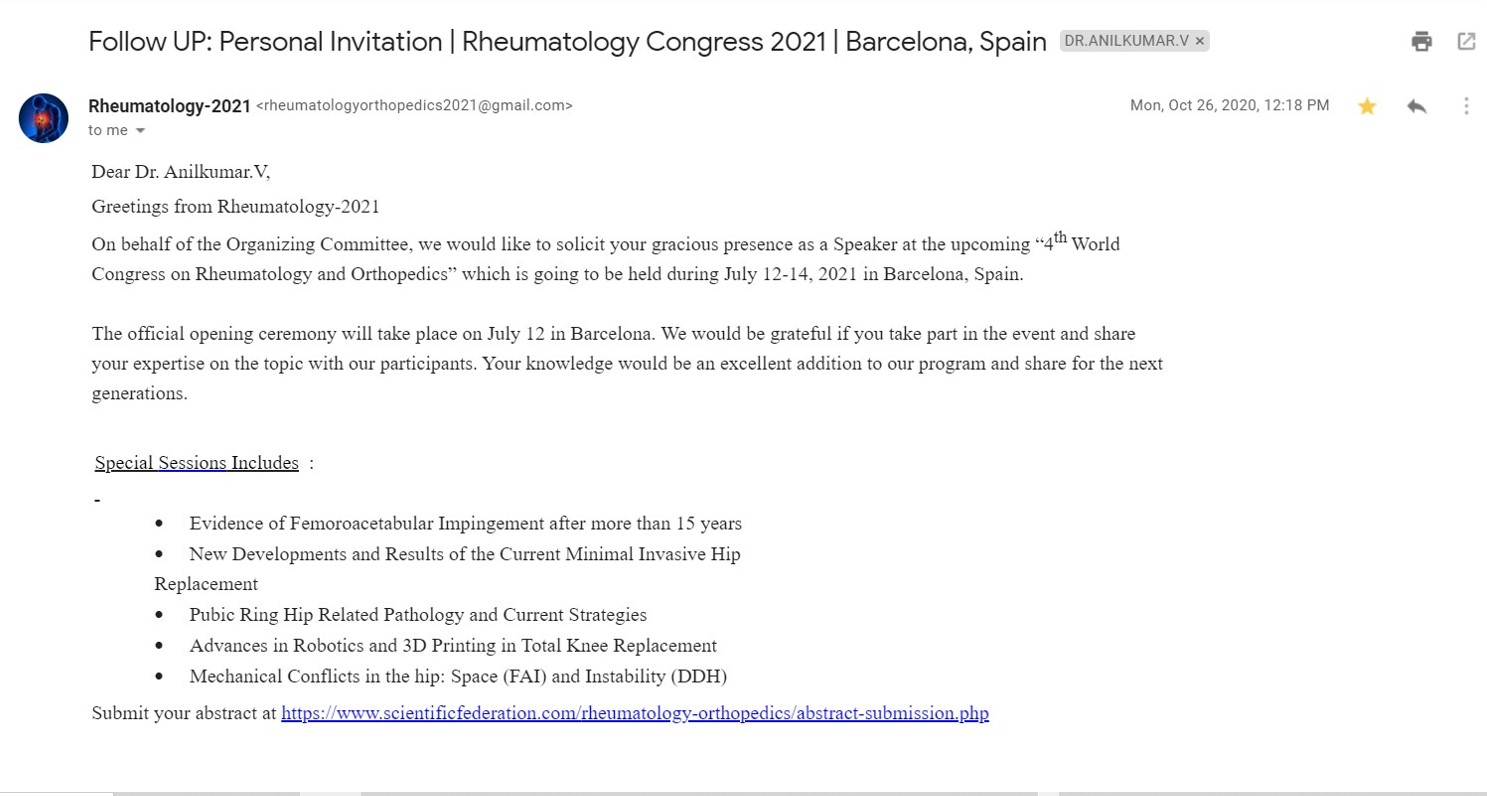Open the DR.ANILKUMAR.V label chip
Screen dimensions: 1487x796
coord(1127,41)
